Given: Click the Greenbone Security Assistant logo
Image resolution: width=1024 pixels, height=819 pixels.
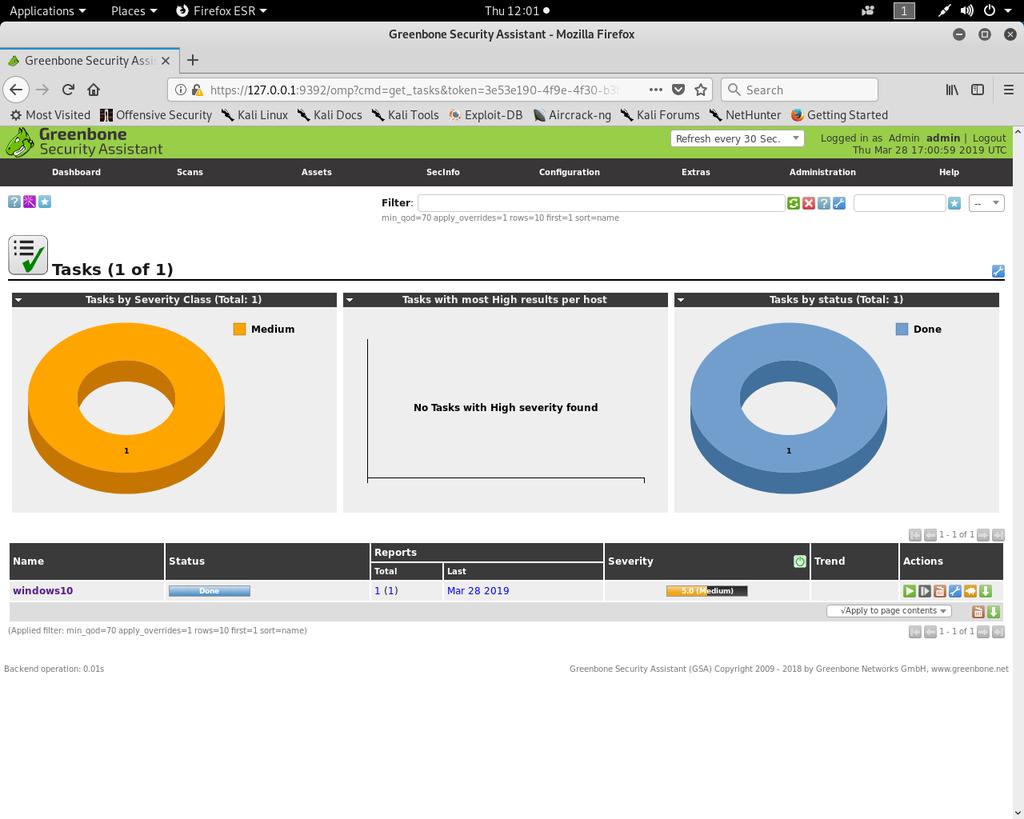Looking at the screenshot, I should point(84,142).
